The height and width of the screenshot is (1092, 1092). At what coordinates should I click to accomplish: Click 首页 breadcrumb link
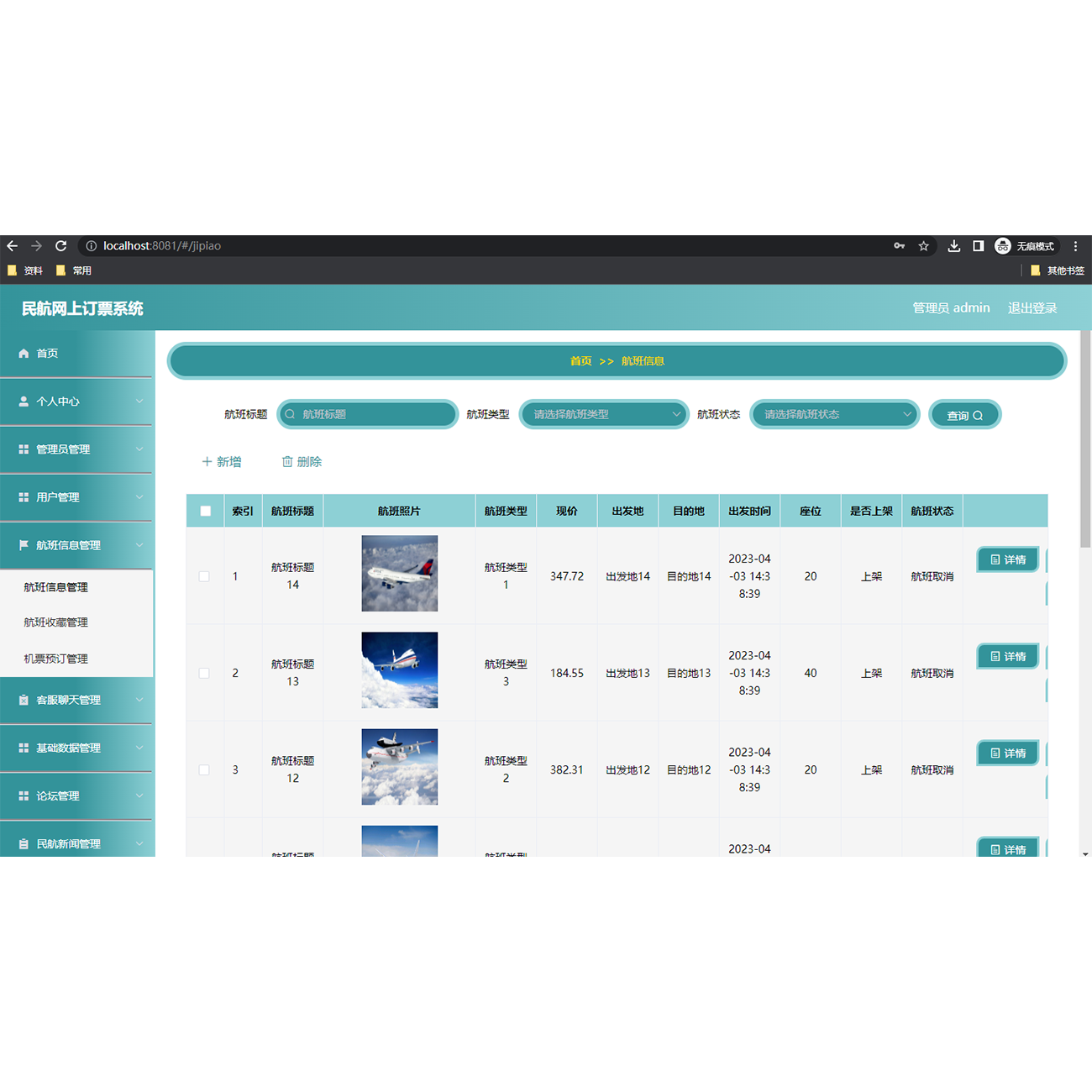[580, 361]
